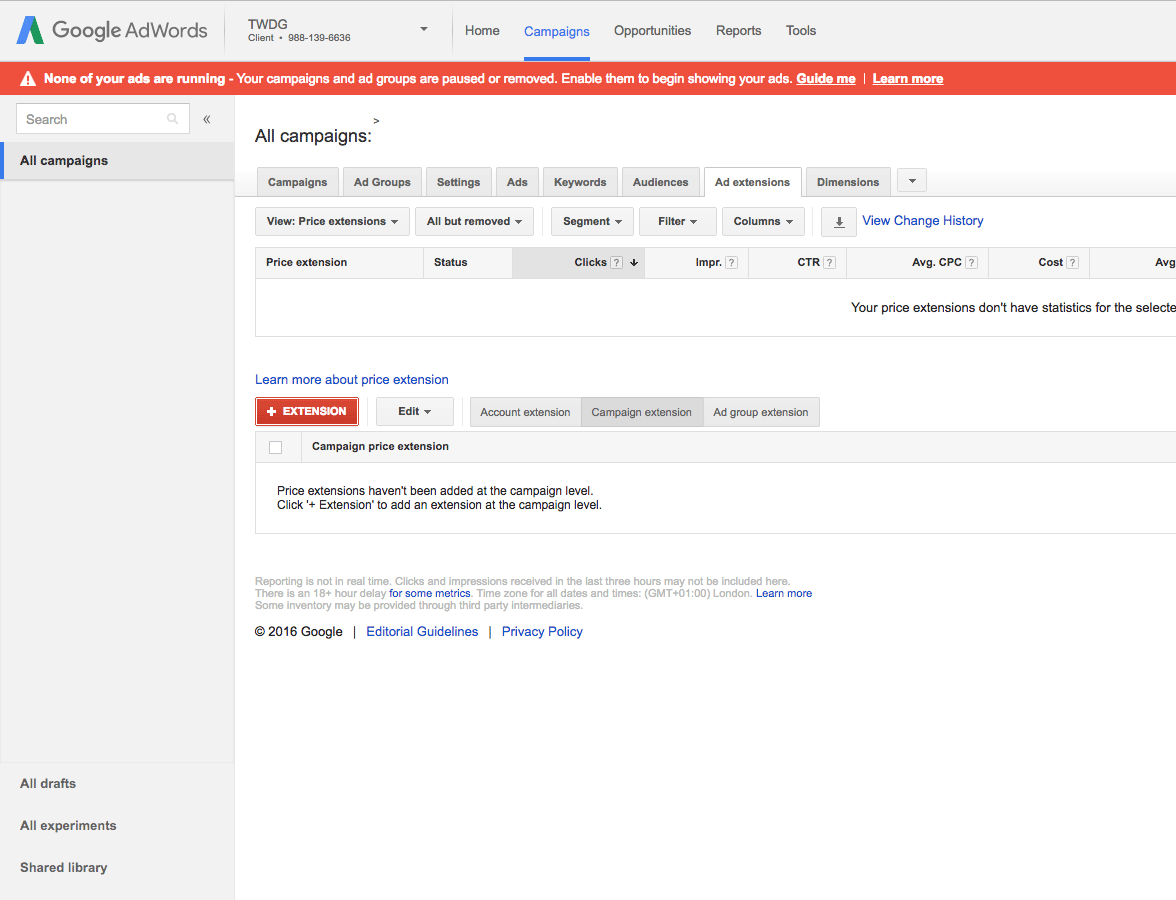
Task: Switch to the Ad Groups tab
Action: click(x=382, y=182)
